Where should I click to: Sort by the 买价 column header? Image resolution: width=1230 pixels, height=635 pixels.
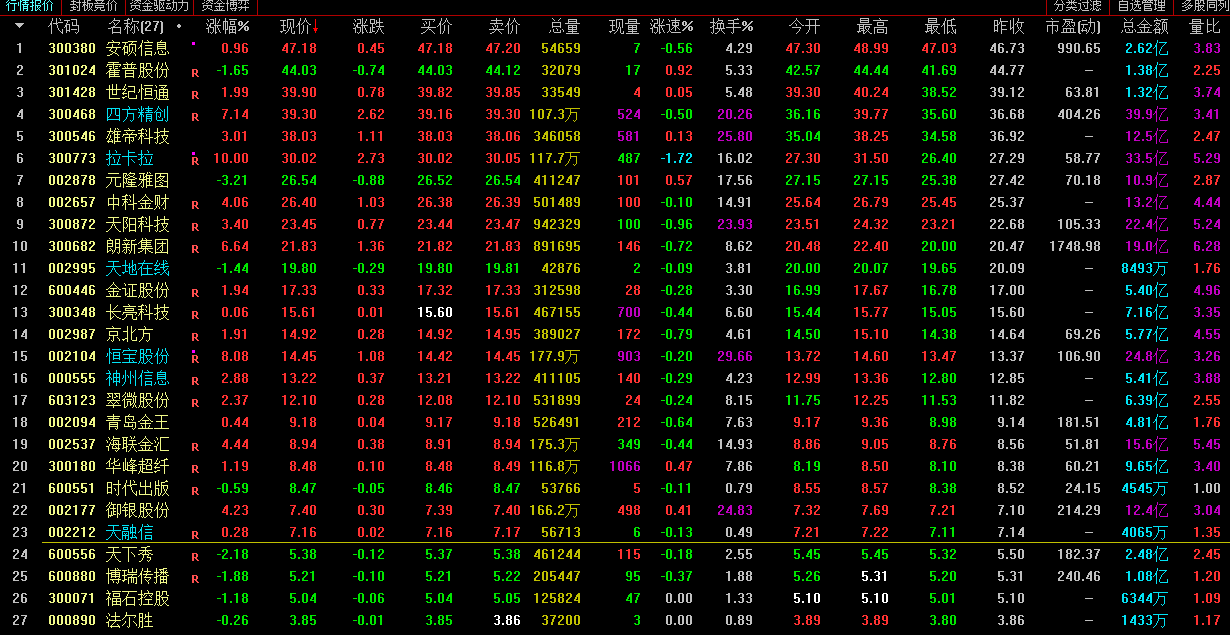click(437, 26)
